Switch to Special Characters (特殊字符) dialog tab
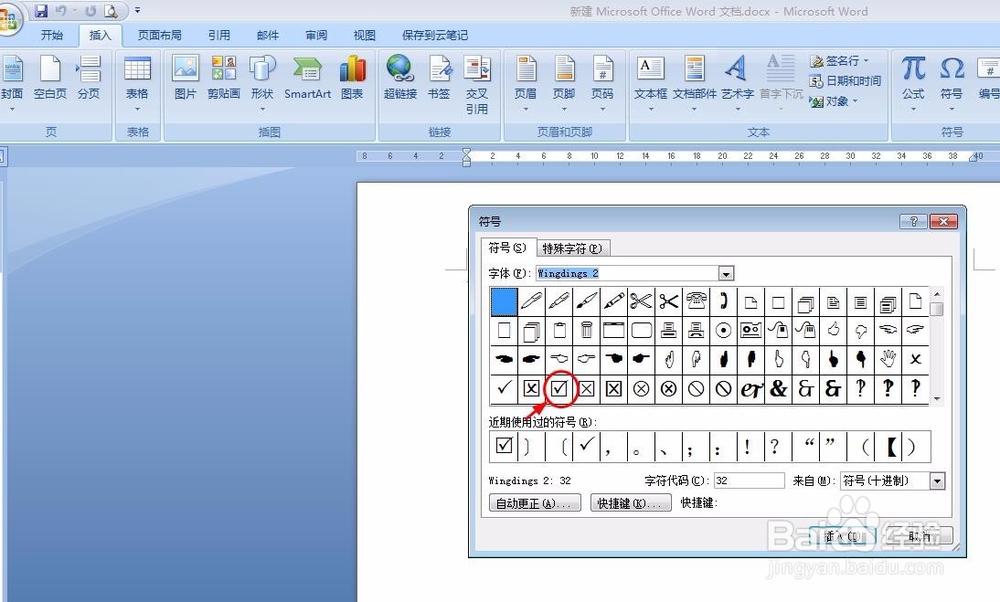1000x602 pixels. [572, 248]
